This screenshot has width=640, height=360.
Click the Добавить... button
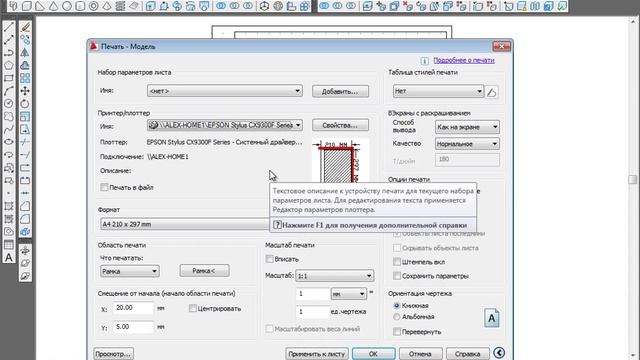pyautogui.click(x=340, y=91)
